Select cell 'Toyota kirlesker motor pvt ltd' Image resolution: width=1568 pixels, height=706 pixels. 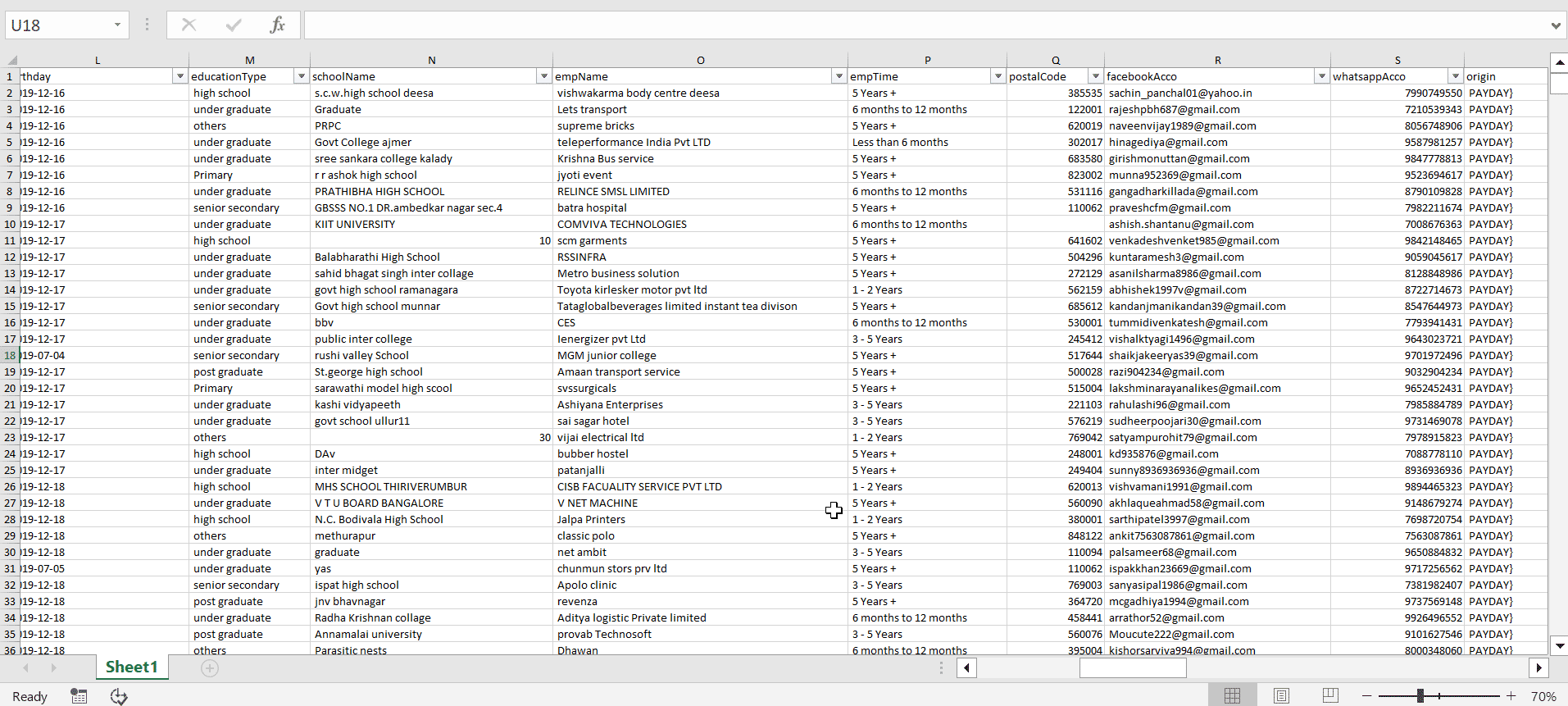(700, 289)
